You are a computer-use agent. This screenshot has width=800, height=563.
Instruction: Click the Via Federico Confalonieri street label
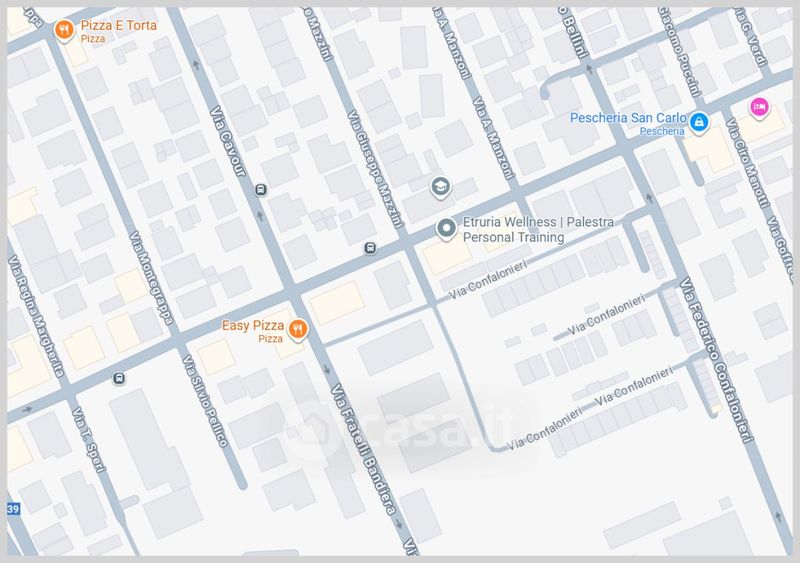716,360
